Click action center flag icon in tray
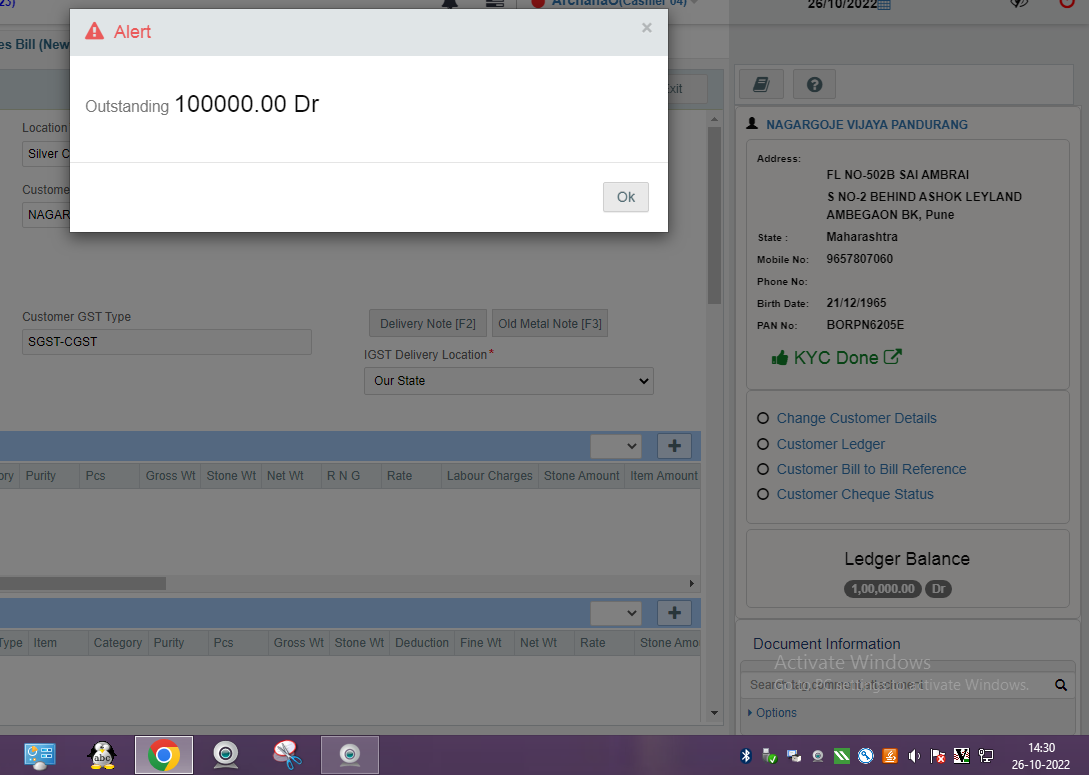Viewport: 1089px width, 775px height. [x=938, y=756]
